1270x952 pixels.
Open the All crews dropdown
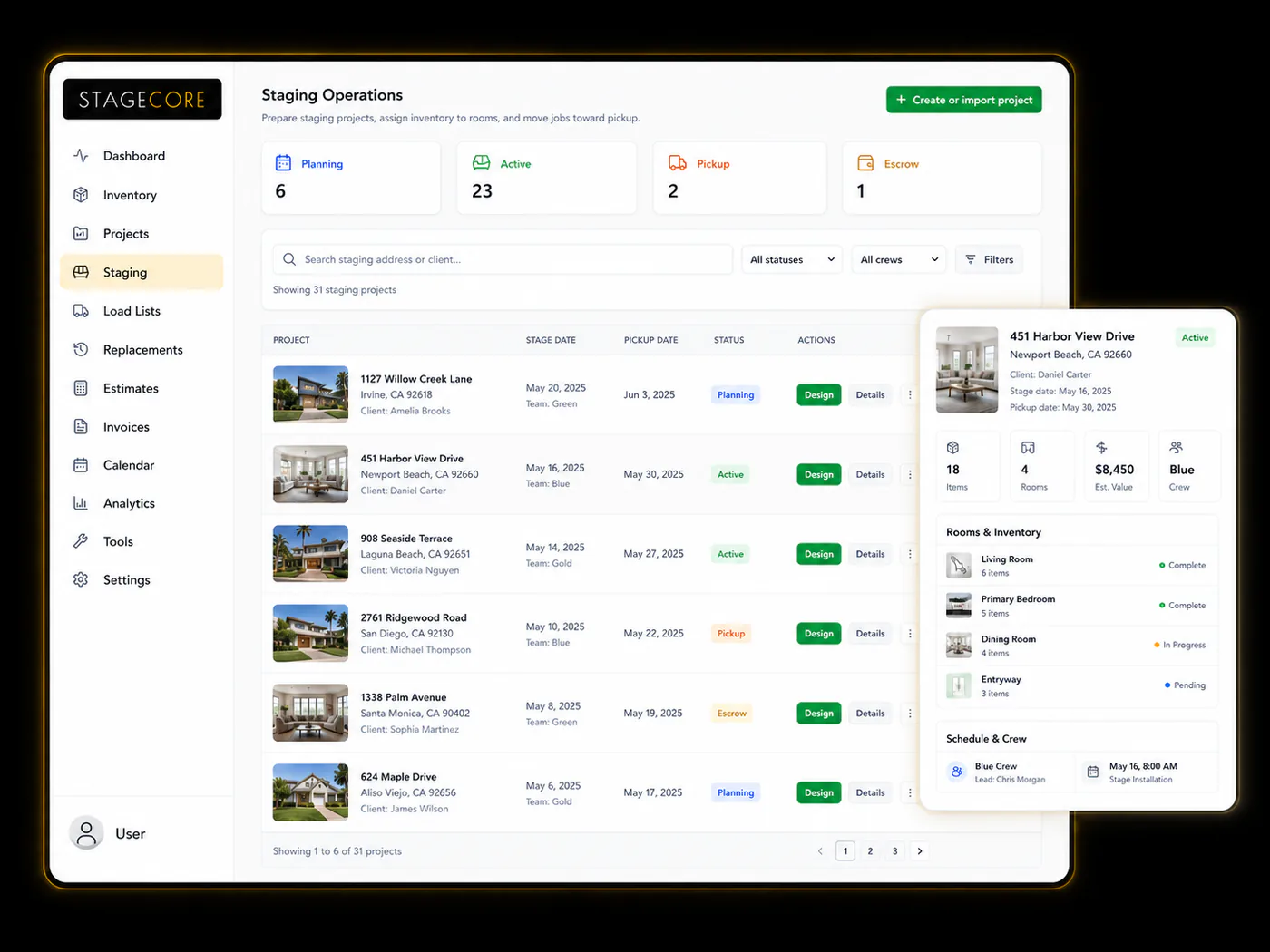[899, 259]
